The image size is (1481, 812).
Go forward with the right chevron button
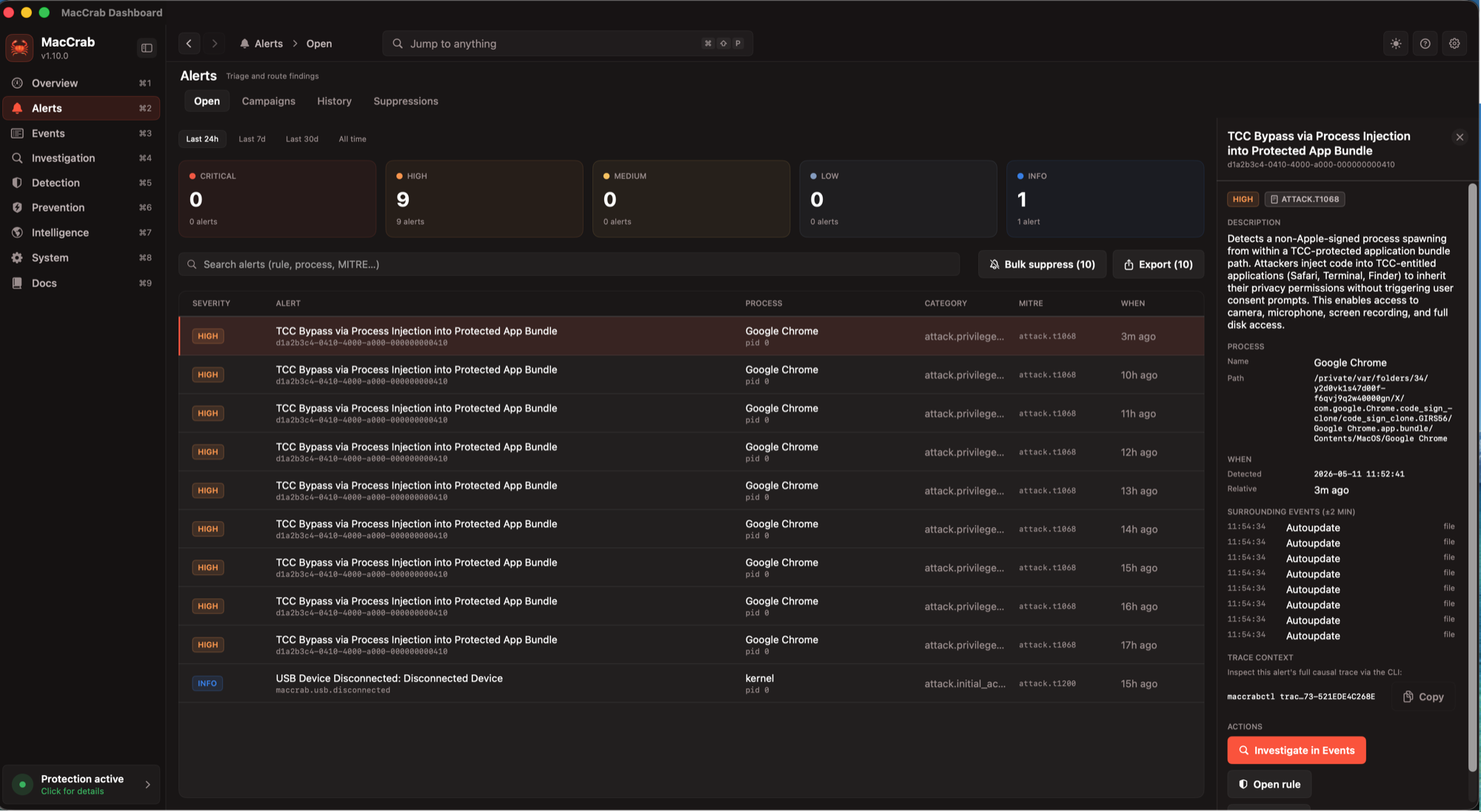tap(215, 44)
